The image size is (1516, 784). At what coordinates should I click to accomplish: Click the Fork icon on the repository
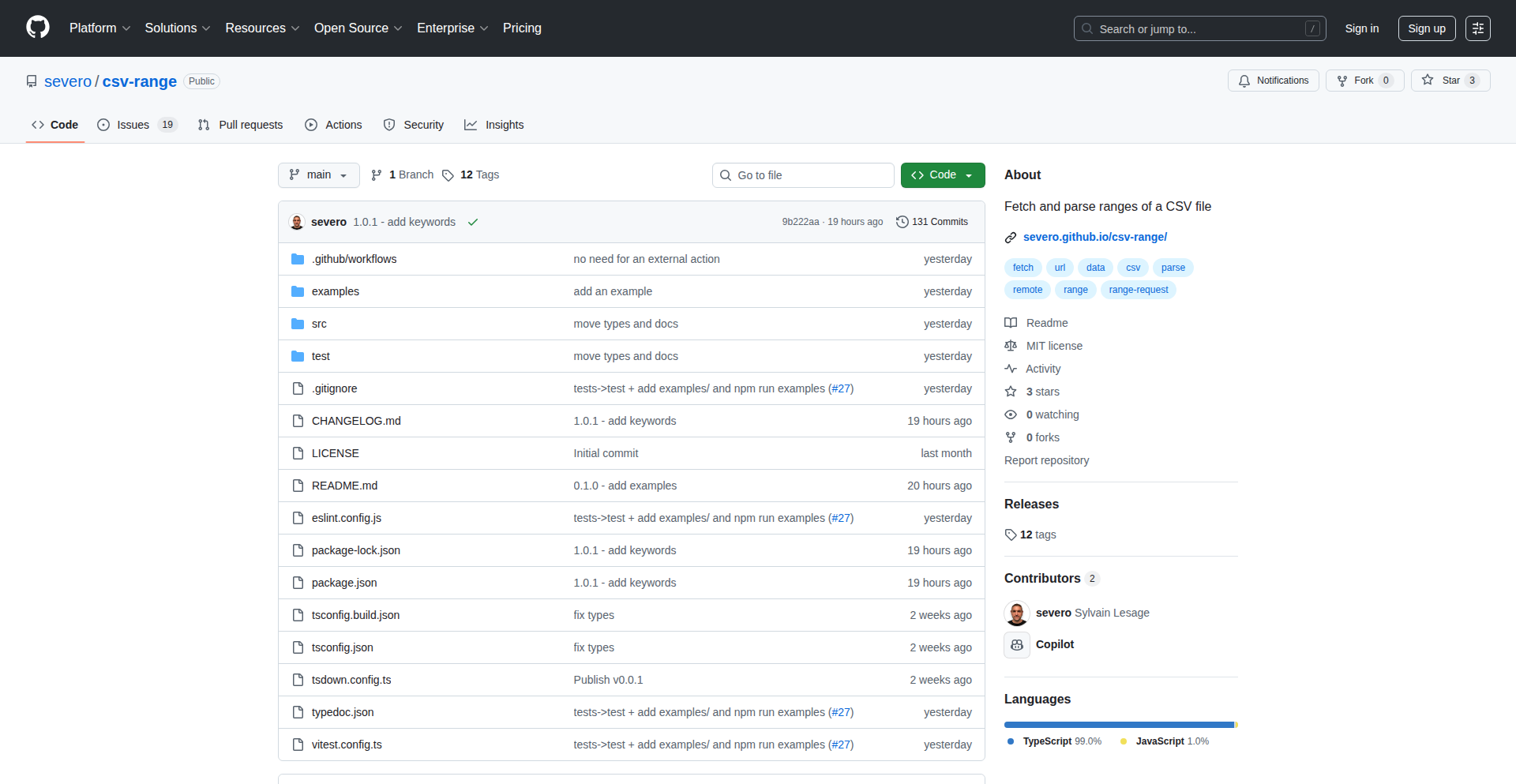click(1342, 81)
